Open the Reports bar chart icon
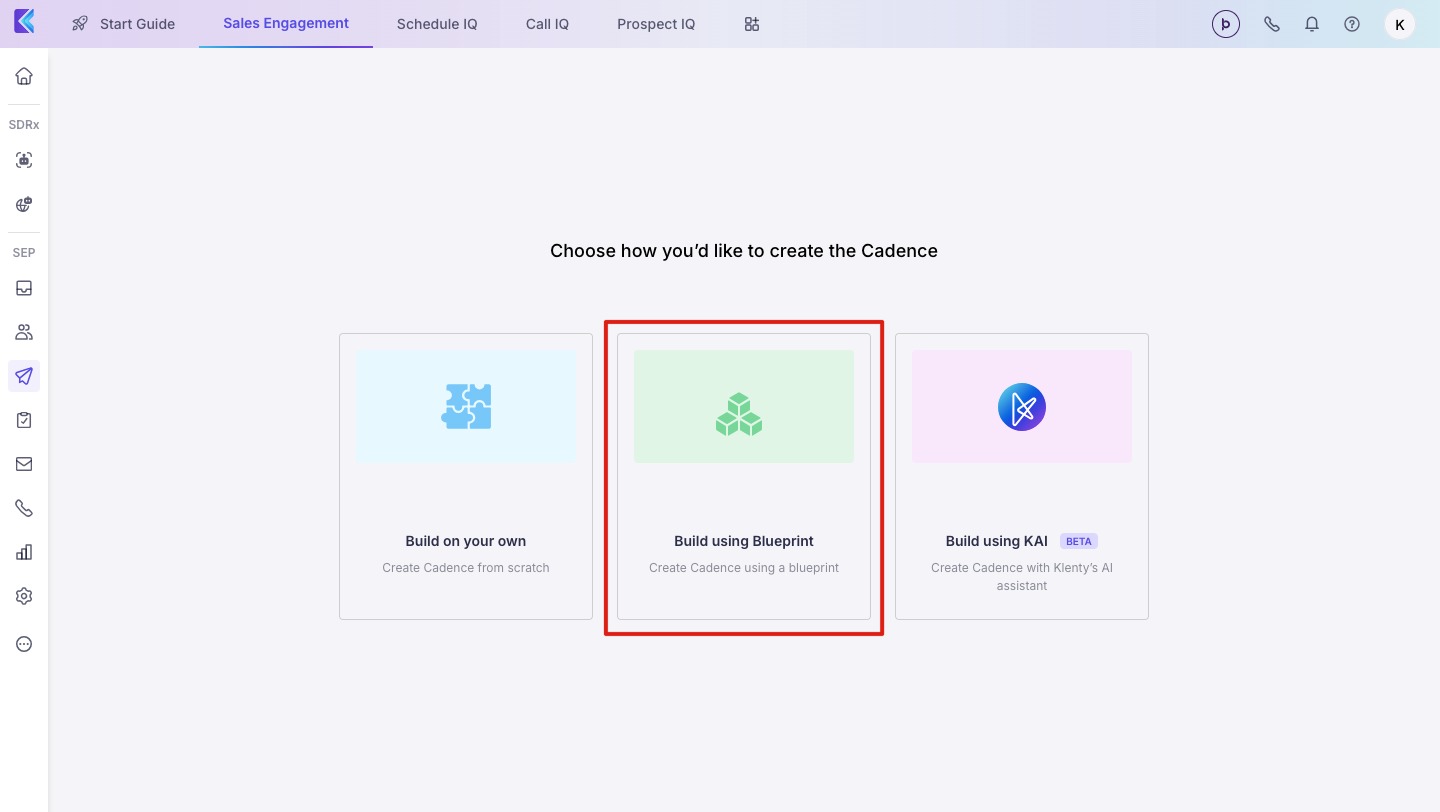 24,552
